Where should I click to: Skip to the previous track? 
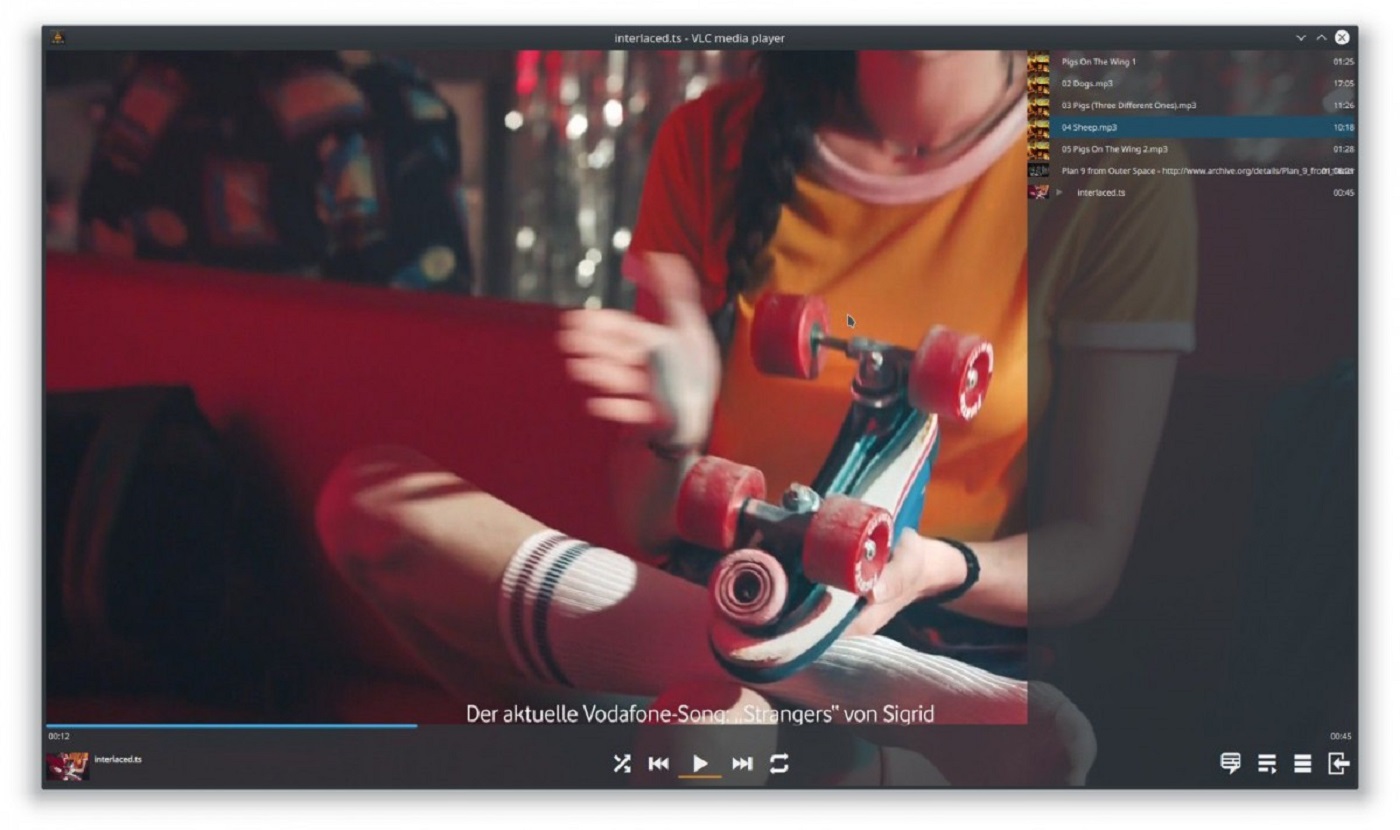[x=658, y=764]
